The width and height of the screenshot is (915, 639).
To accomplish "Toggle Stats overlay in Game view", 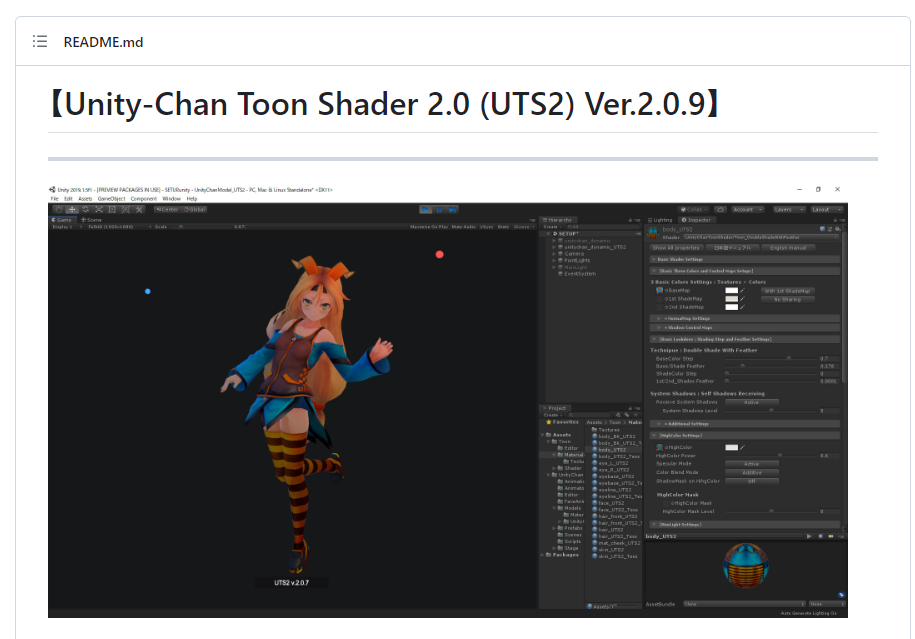I will click(504, 227).
